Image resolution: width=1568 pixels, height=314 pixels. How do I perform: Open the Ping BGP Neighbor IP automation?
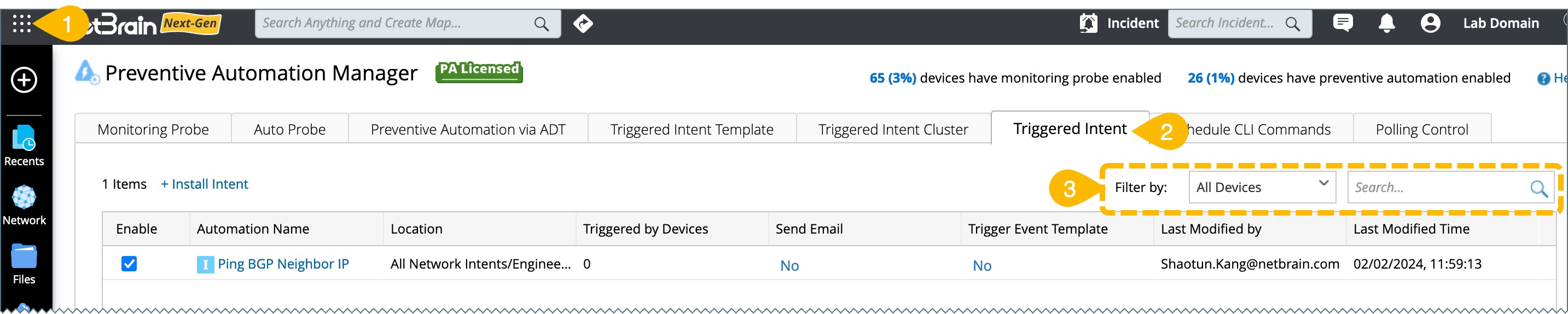click(283, 264)
